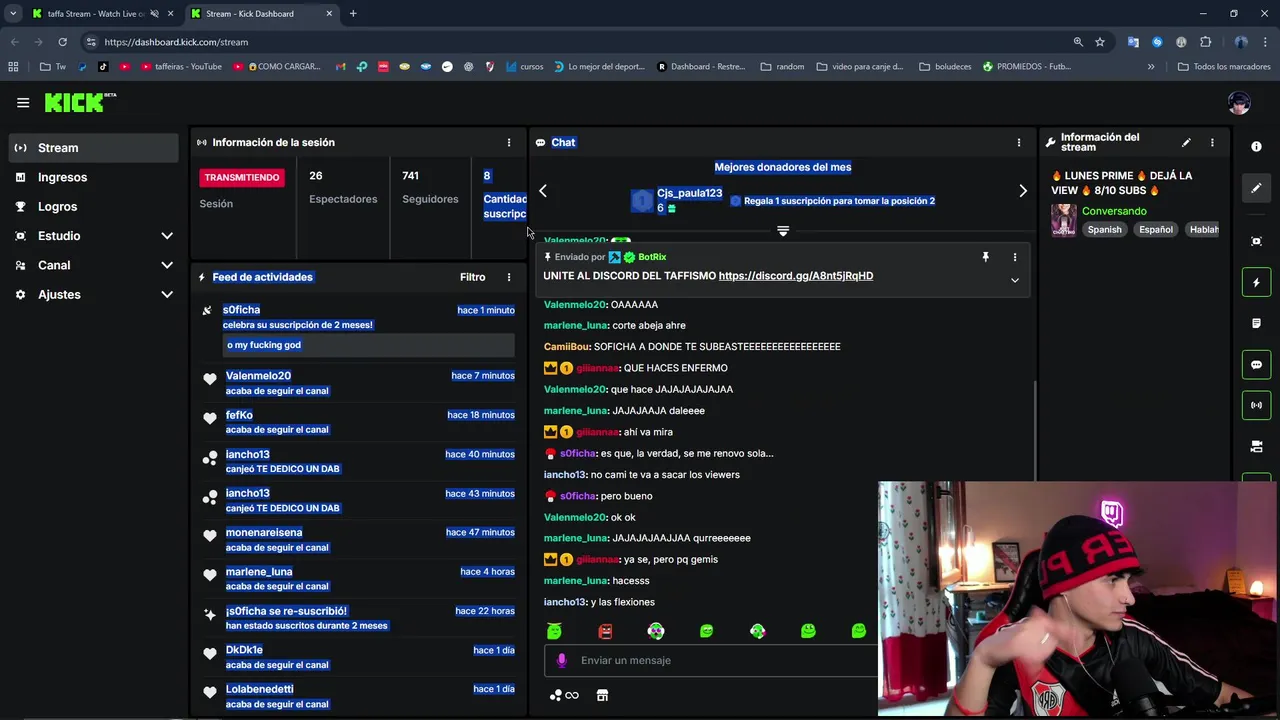This screenshot has width=1280, height=720.
Task: Open the info icon in right sidebar
Action: click(x=1256, y=147)
